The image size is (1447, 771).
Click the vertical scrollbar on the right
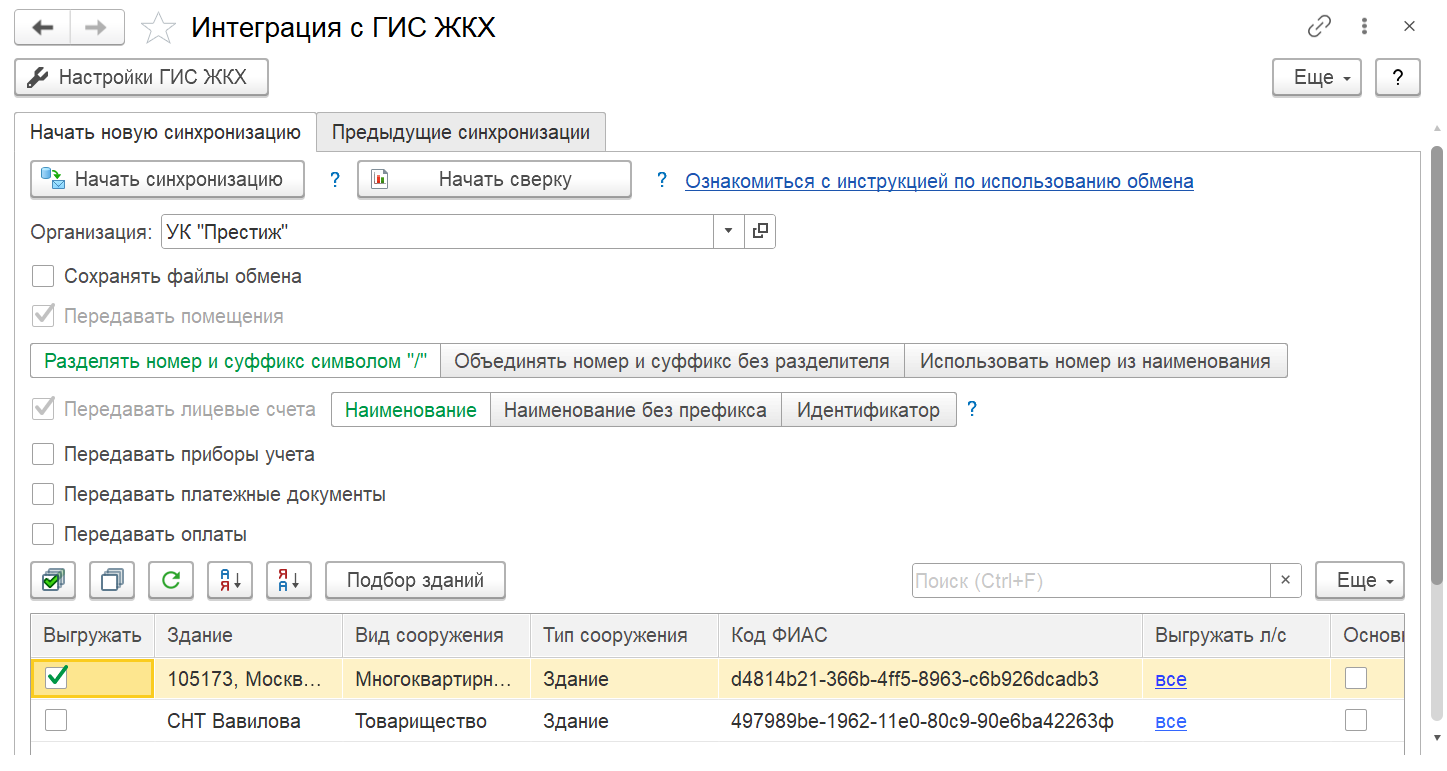click(x=1437, y=365)
